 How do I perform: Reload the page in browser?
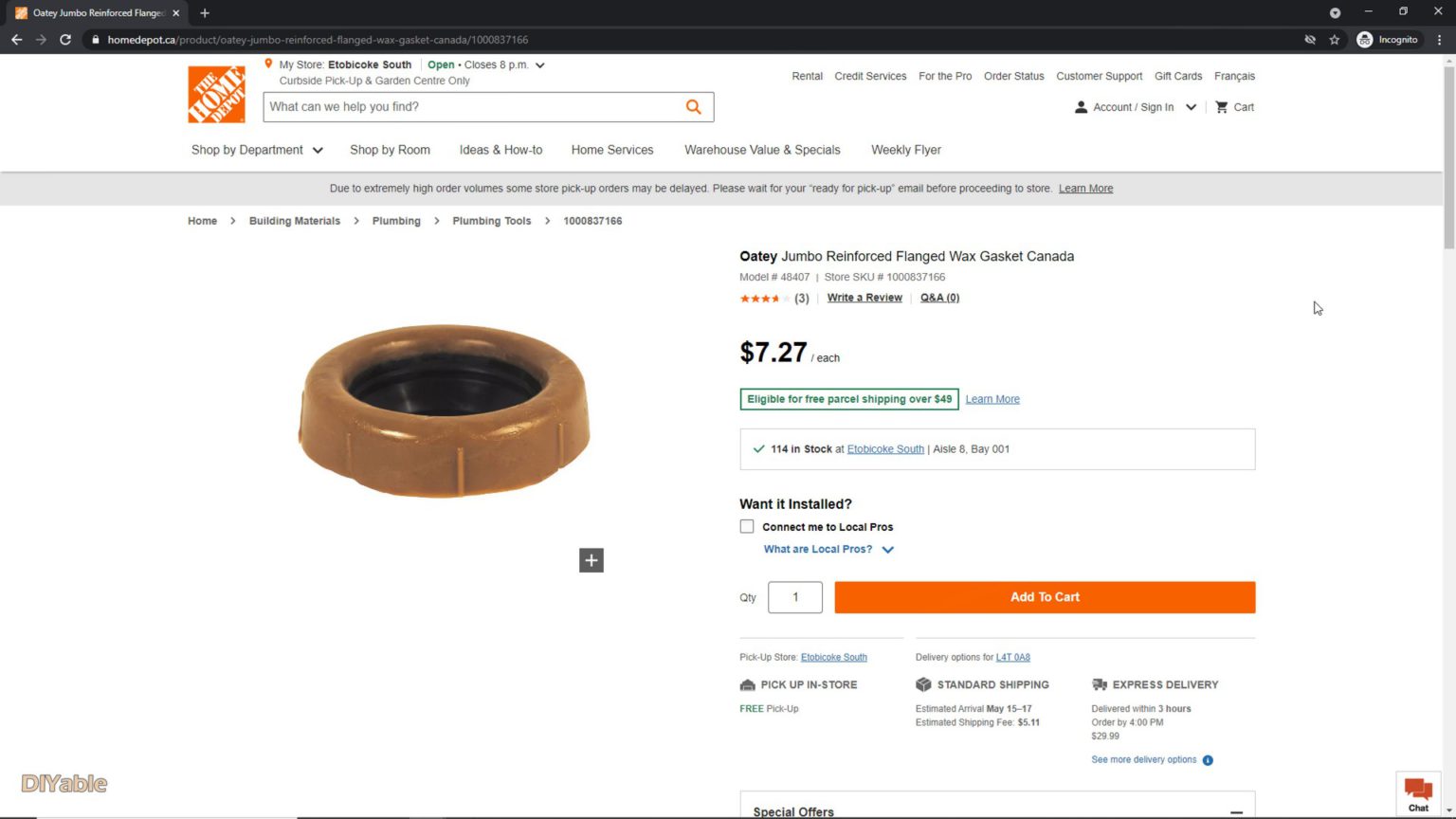[65, 40]
